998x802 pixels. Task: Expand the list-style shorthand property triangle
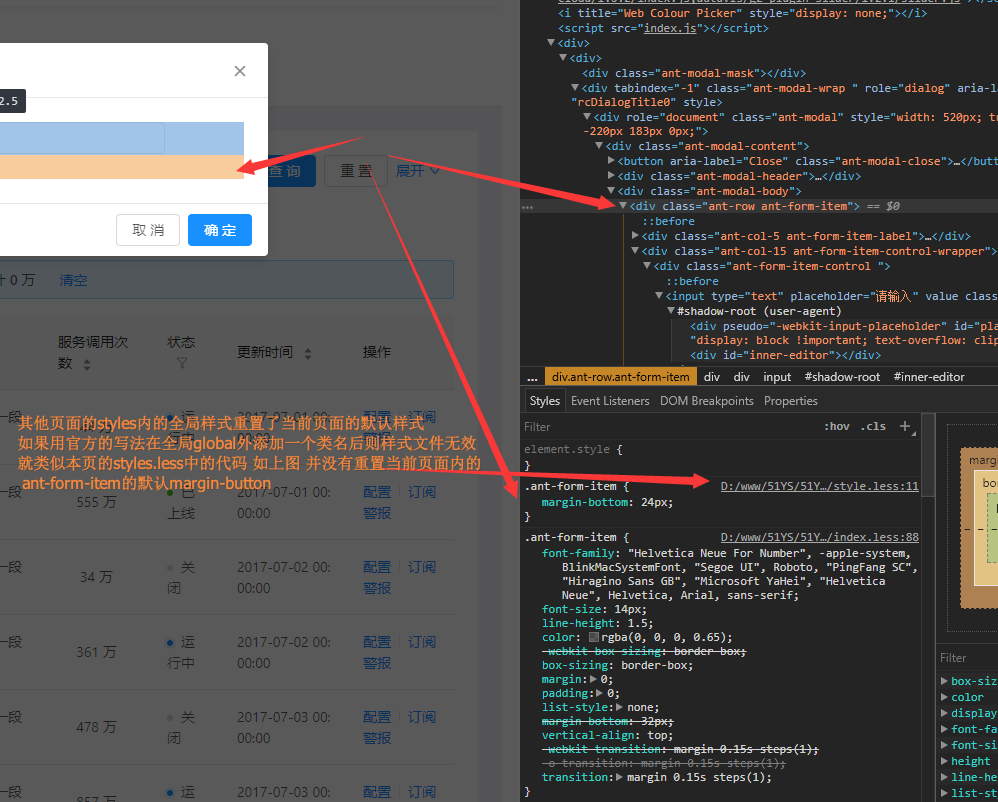coord(620,707)
